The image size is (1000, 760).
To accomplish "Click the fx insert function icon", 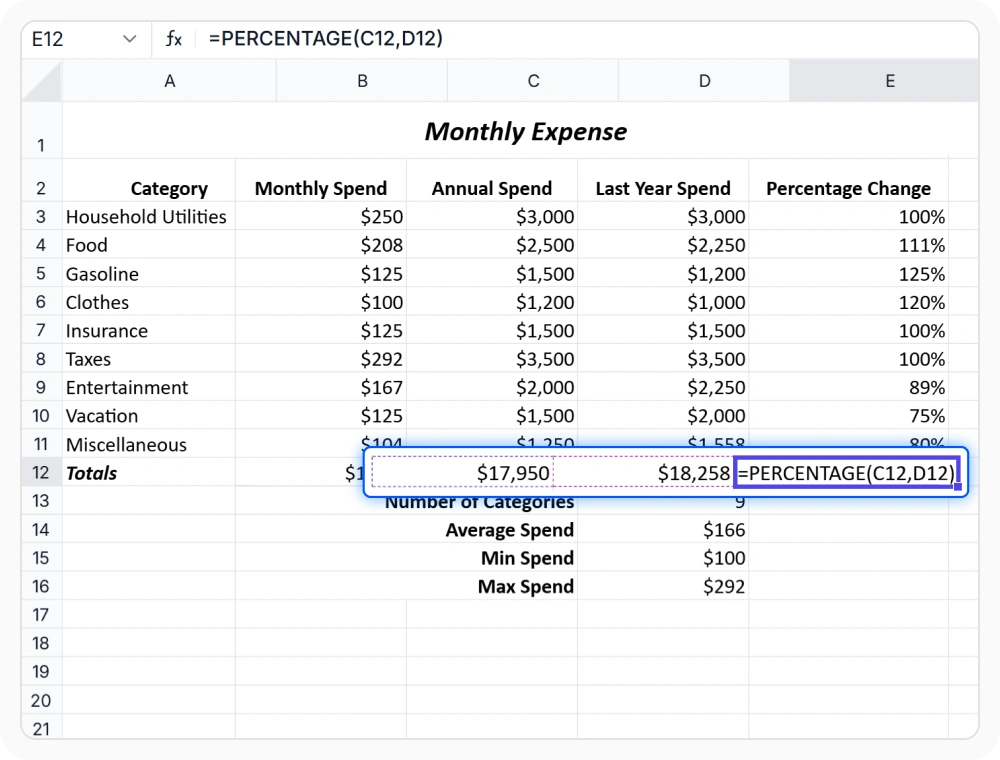I will click(173, 39).
